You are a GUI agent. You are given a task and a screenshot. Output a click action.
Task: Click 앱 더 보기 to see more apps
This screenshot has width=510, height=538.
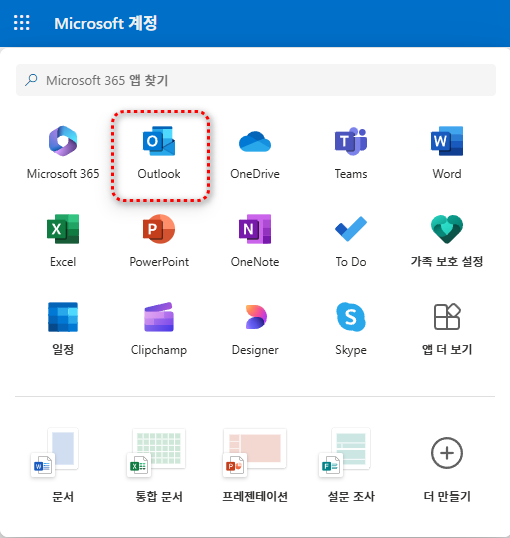447,329
